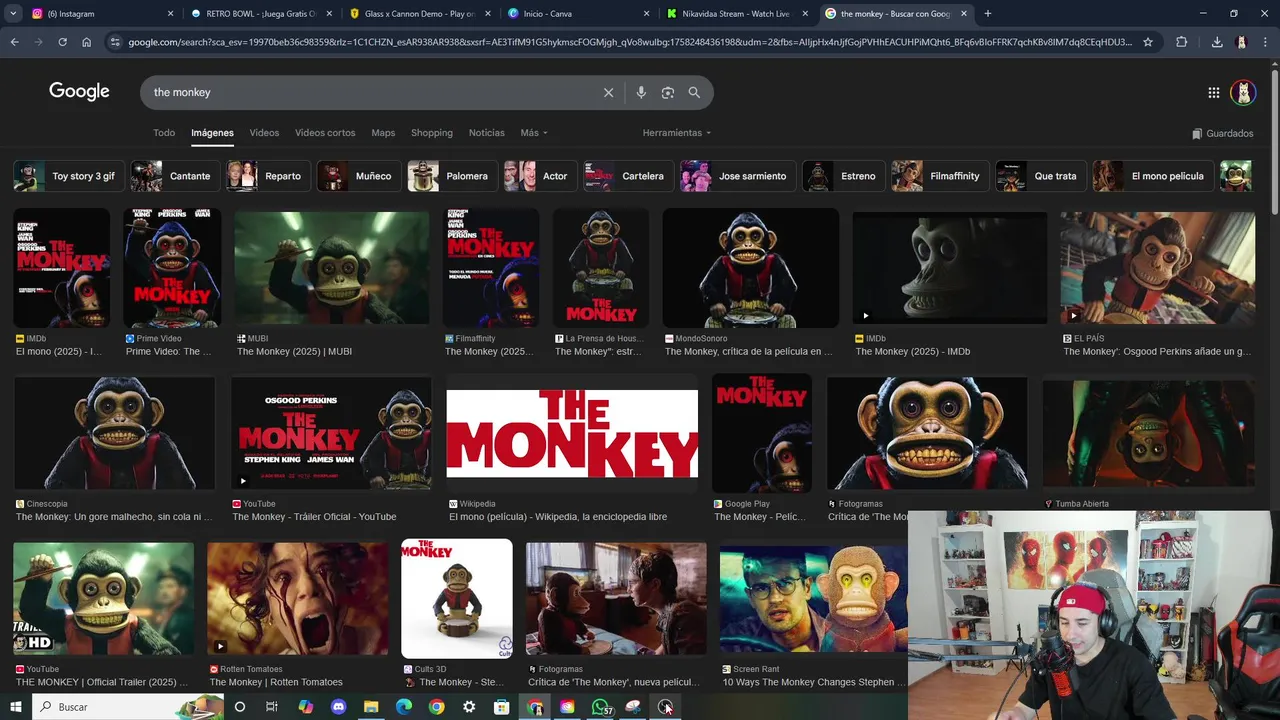The height and width of the screenshot is (720, 1280).
Task: Select the Cartelera suggestion chip
Action: [628, 176]
